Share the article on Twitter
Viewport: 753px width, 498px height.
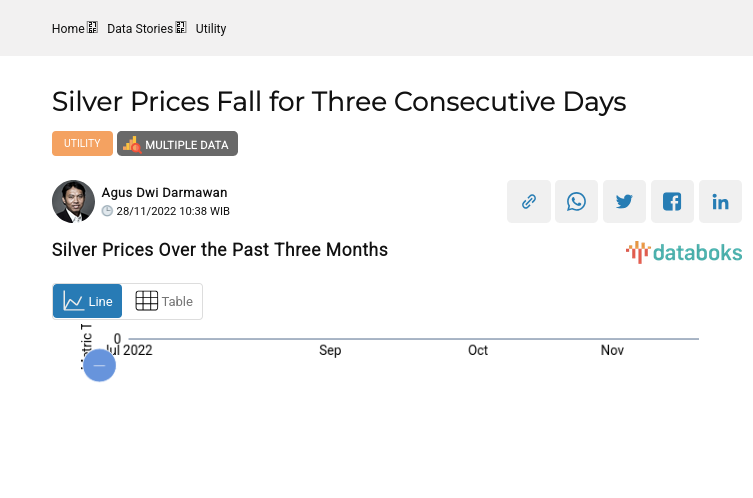point(624,202)
